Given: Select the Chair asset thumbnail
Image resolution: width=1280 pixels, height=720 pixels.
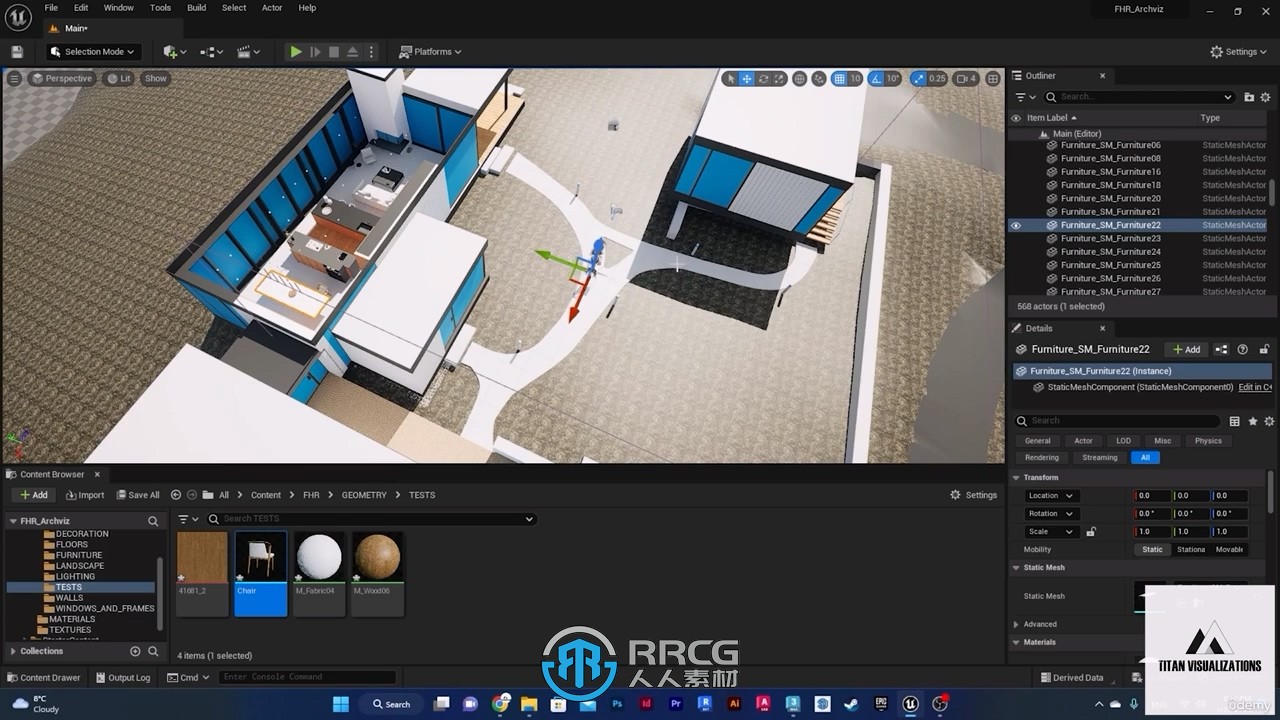Looking at the screenshot, I should coord(261,573).
